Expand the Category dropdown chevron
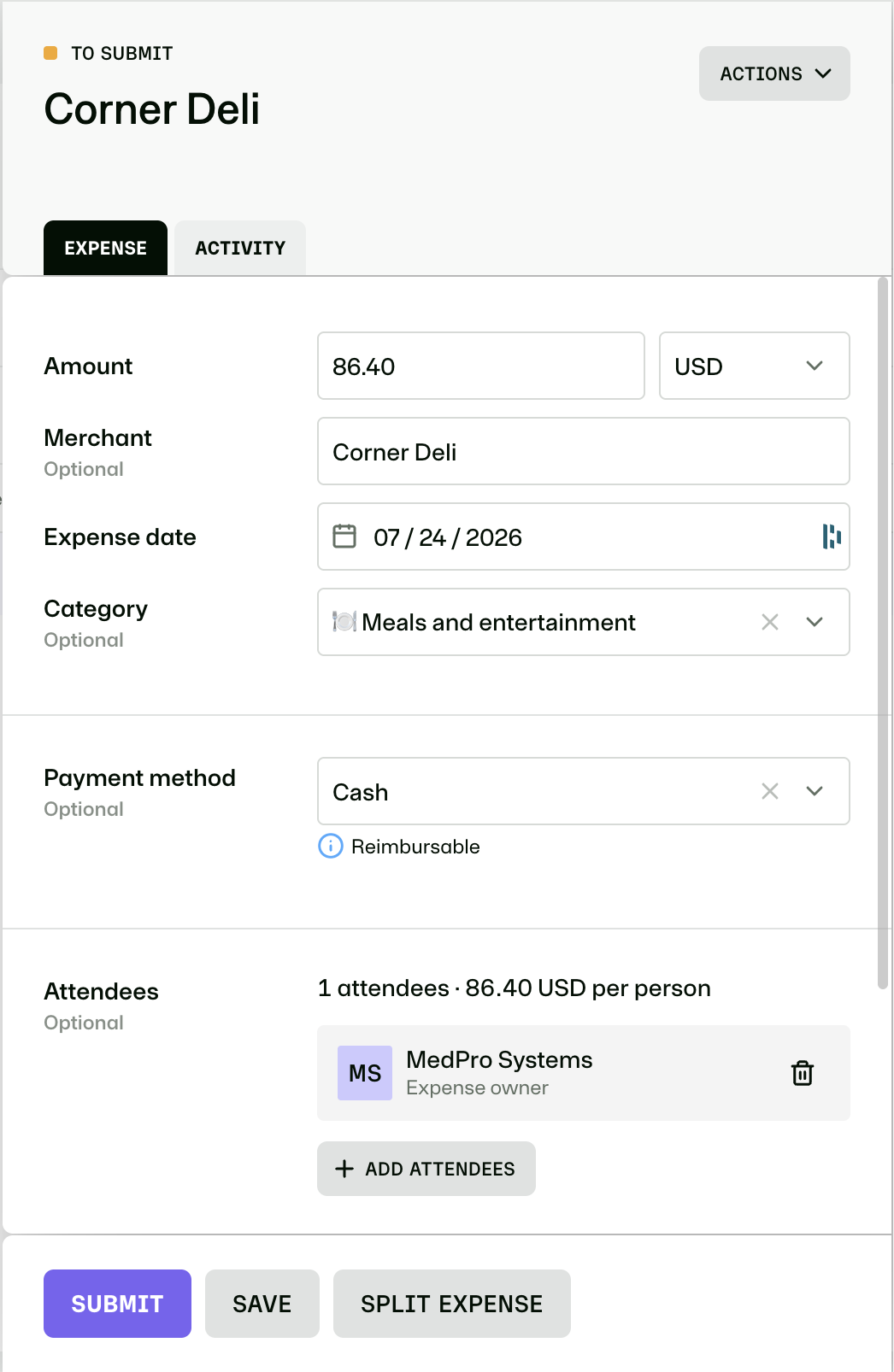The image size is (894, 1372). [815, 622]
